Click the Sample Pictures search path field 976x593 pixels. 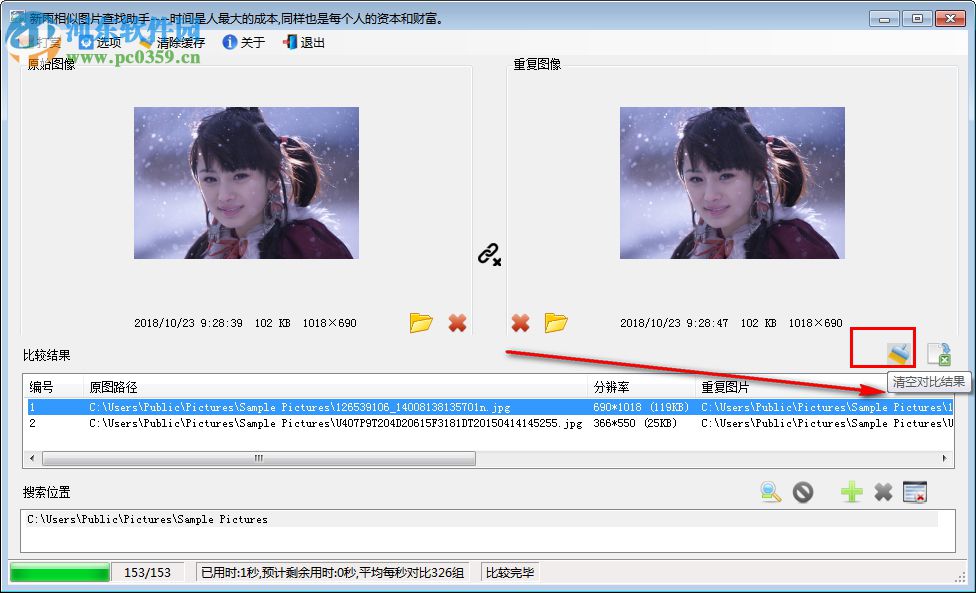150,519
